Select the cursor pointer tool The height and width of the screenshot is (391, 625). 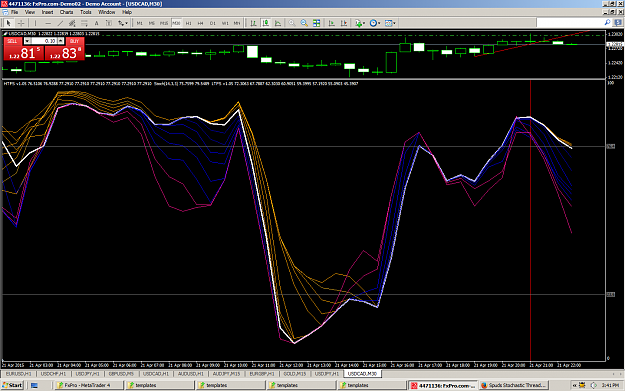pos(8,23)
